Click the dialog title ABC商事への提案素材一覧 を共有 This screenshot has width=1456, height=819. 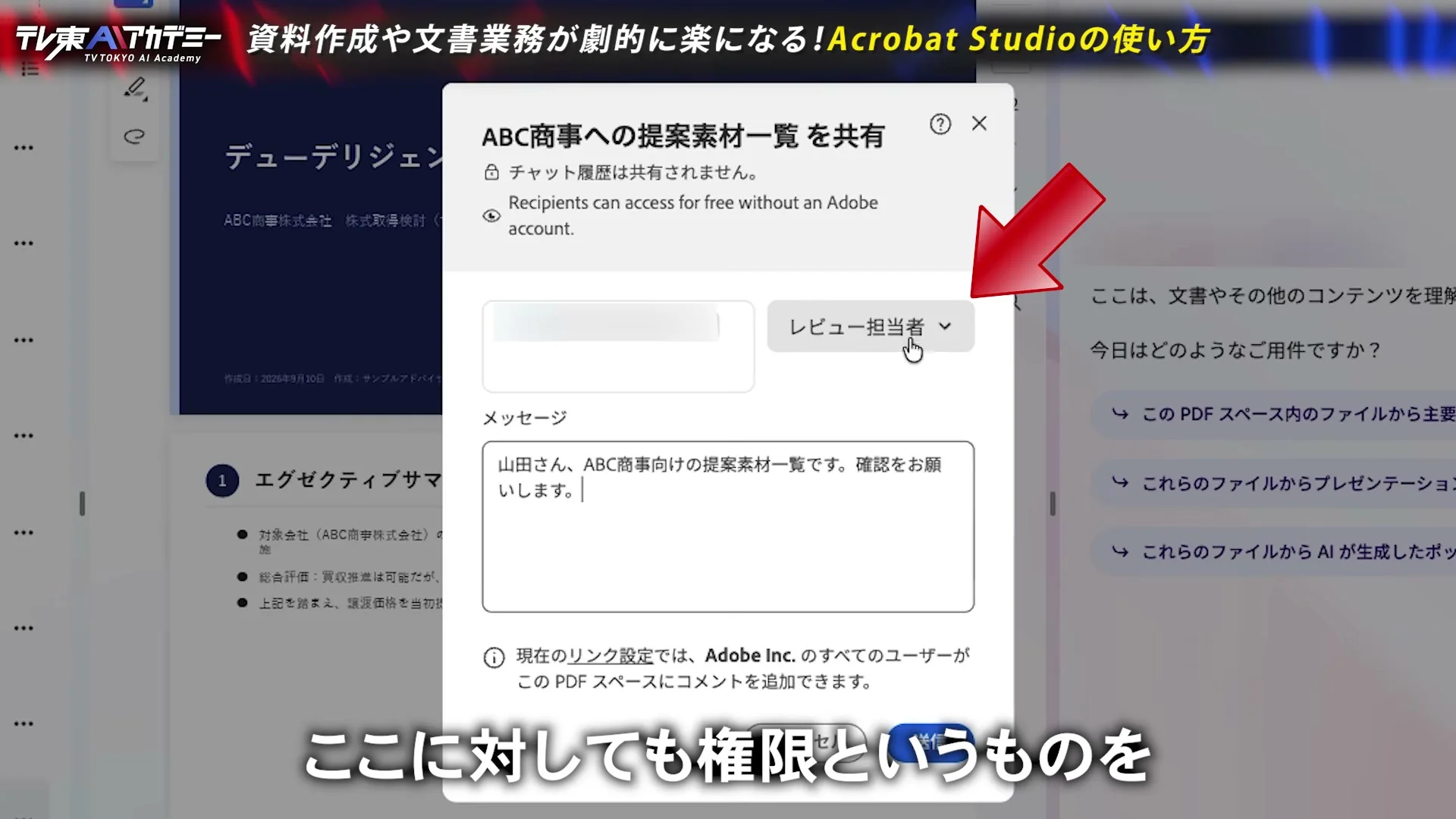683,136
